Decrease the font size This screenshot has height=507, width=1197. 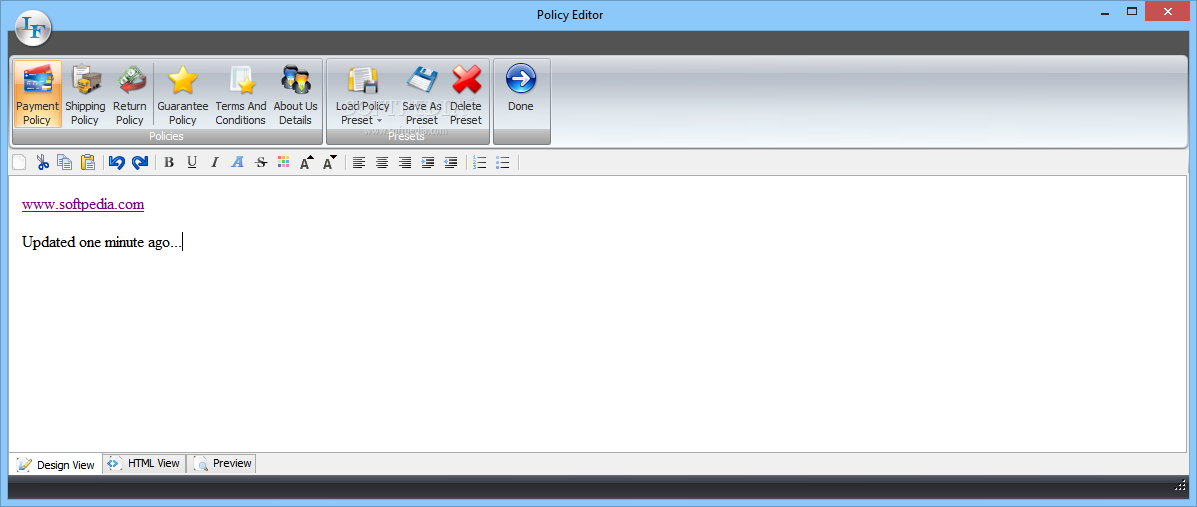(x=329, y=162)
